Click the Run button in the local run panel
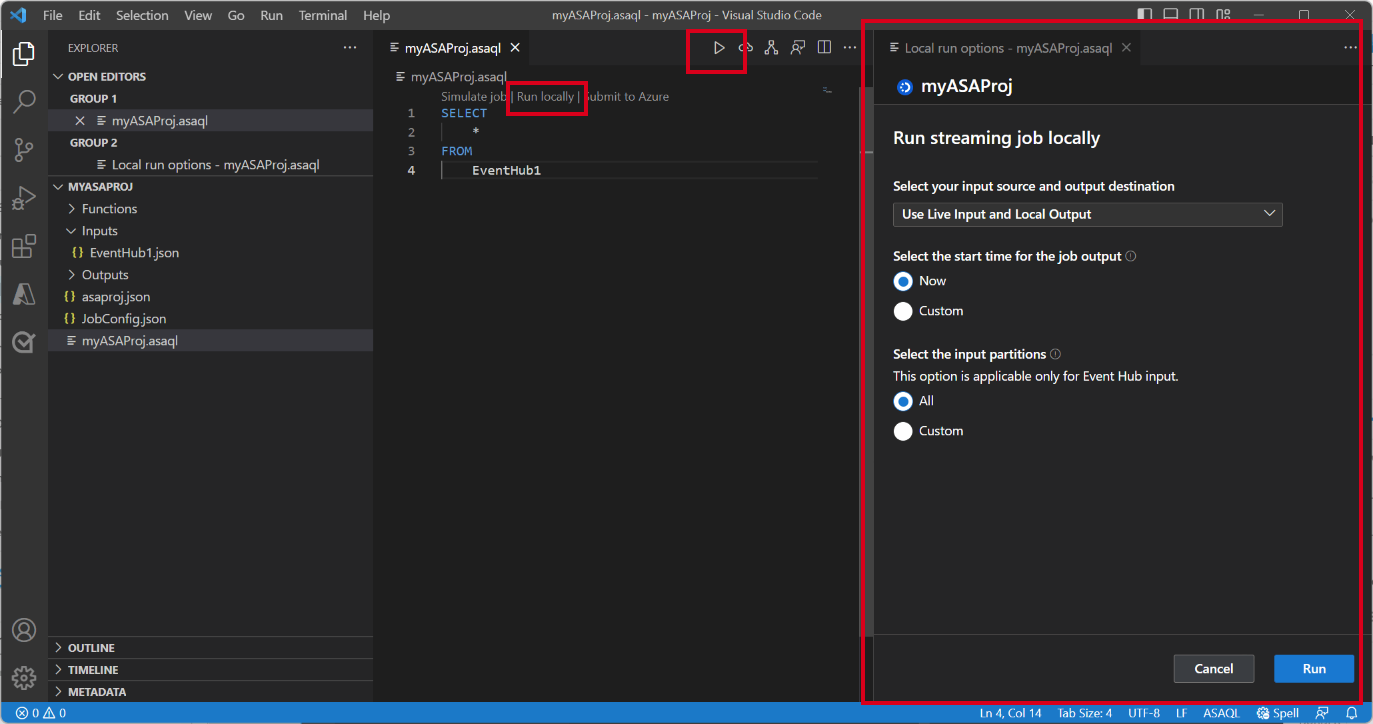The image size is (1373, 724). click(x=1313, y=668)
